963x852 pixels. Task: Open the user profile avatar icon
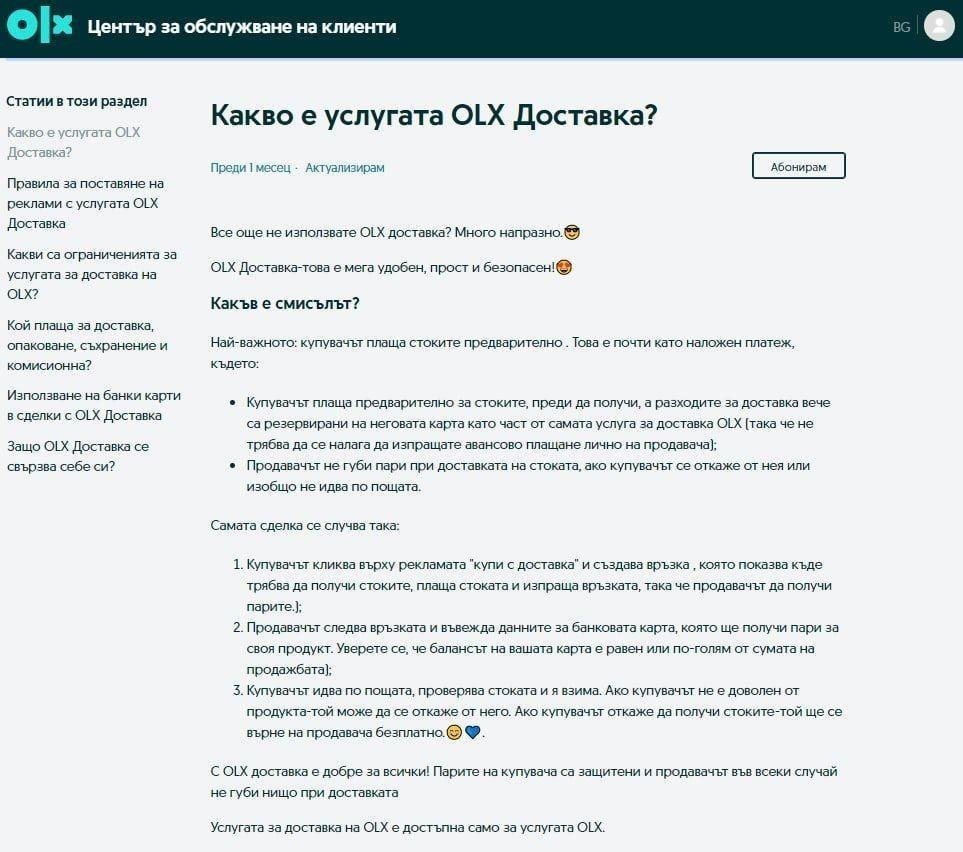tap(938, 26)
